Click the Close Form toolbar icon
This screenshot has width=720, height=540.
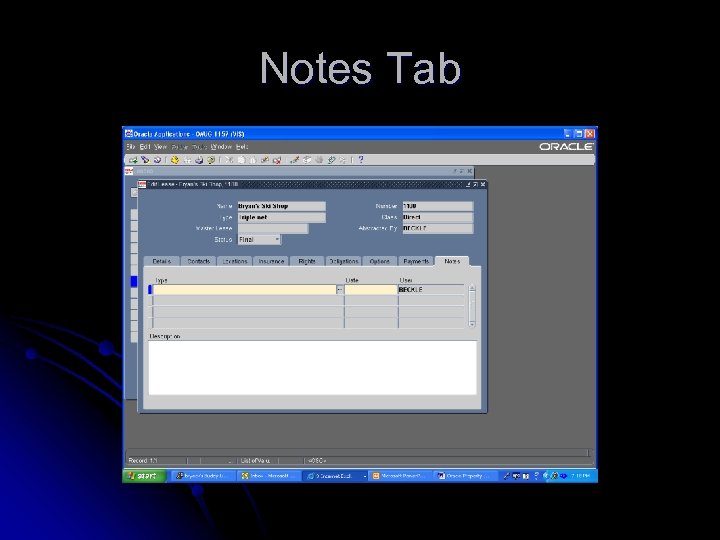[x=211, y=160]
